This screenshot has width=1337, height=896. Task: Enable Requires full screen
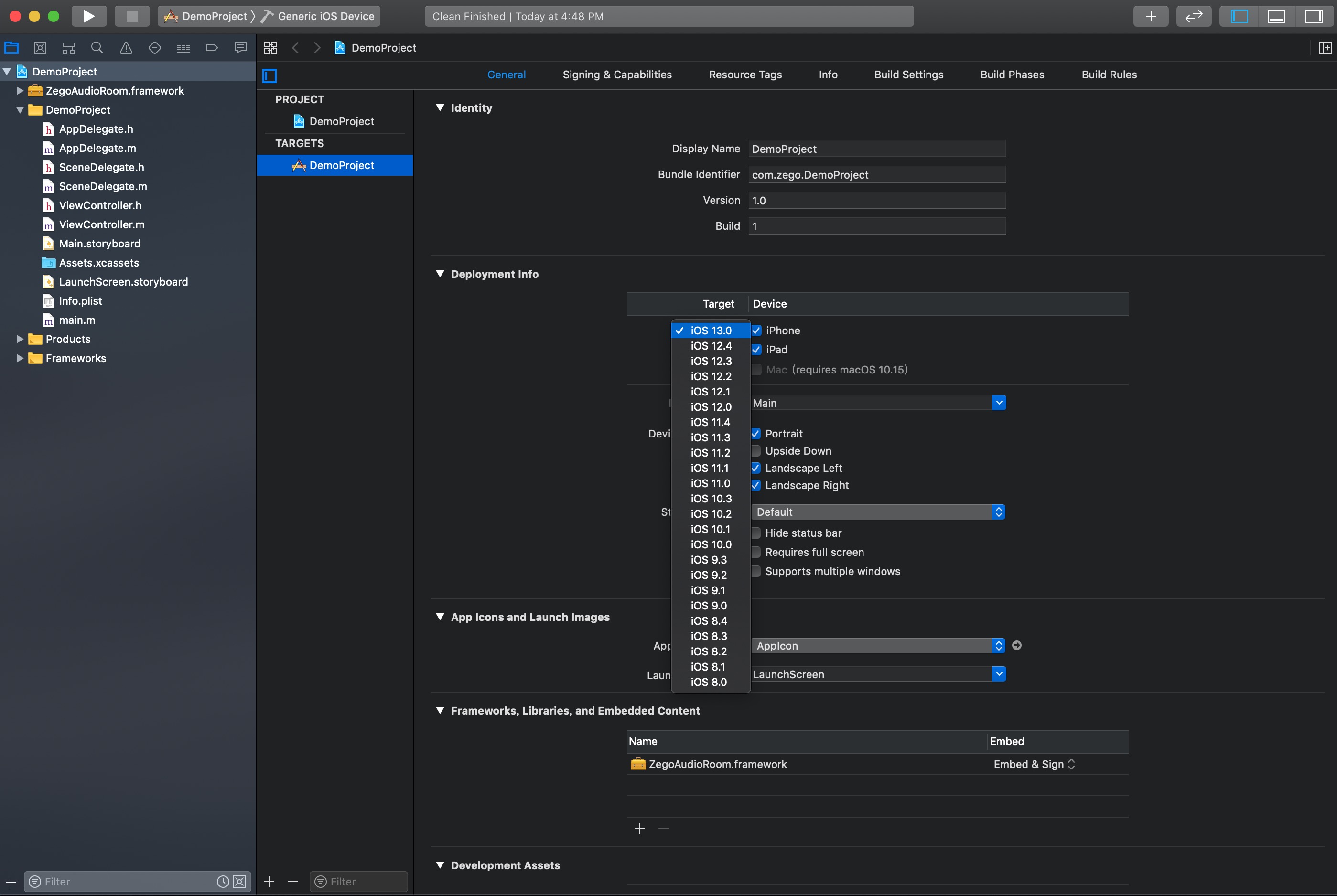[755, 552]
